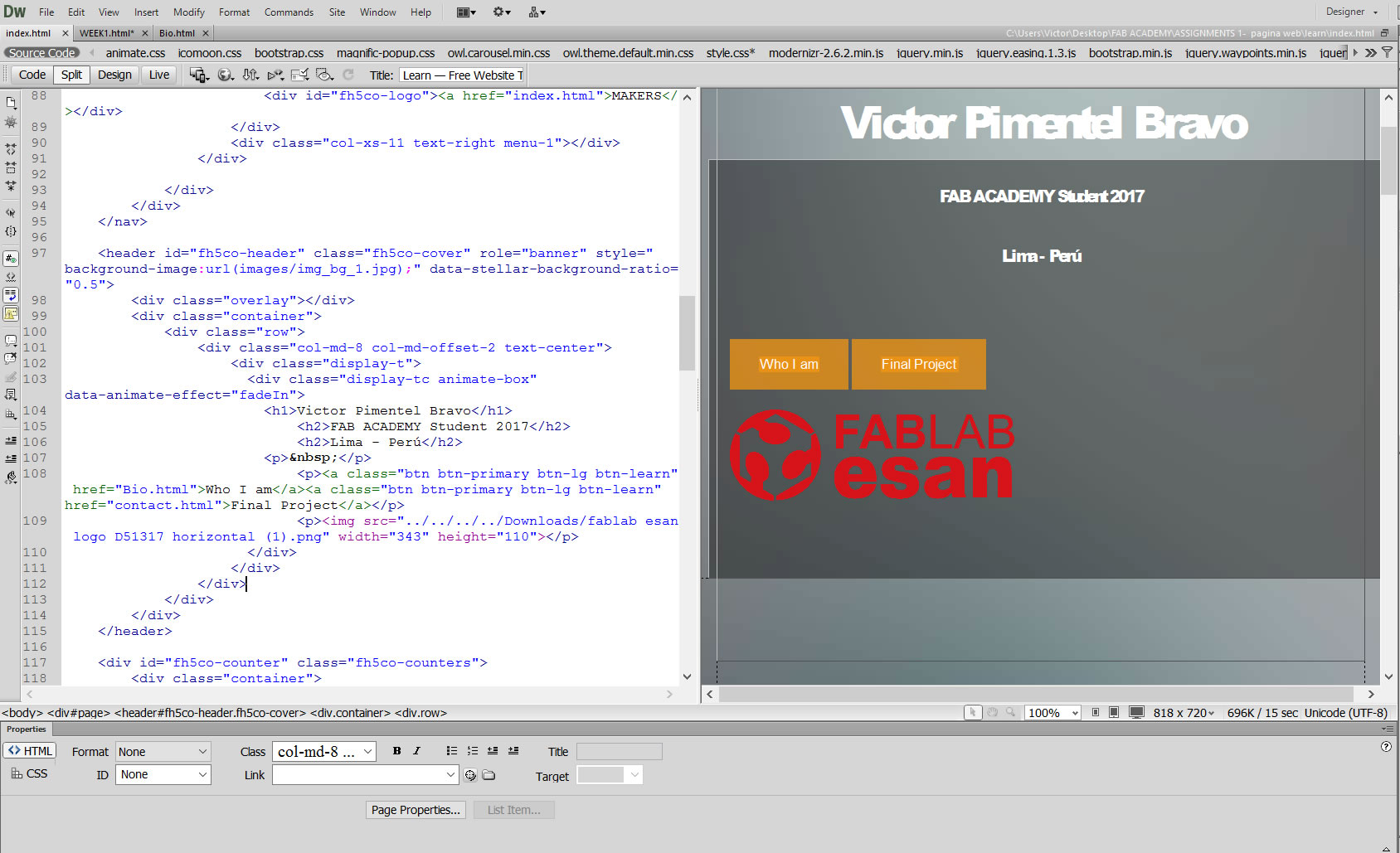
Task: Click Final Project button in design view
Action: pos(919,364)
